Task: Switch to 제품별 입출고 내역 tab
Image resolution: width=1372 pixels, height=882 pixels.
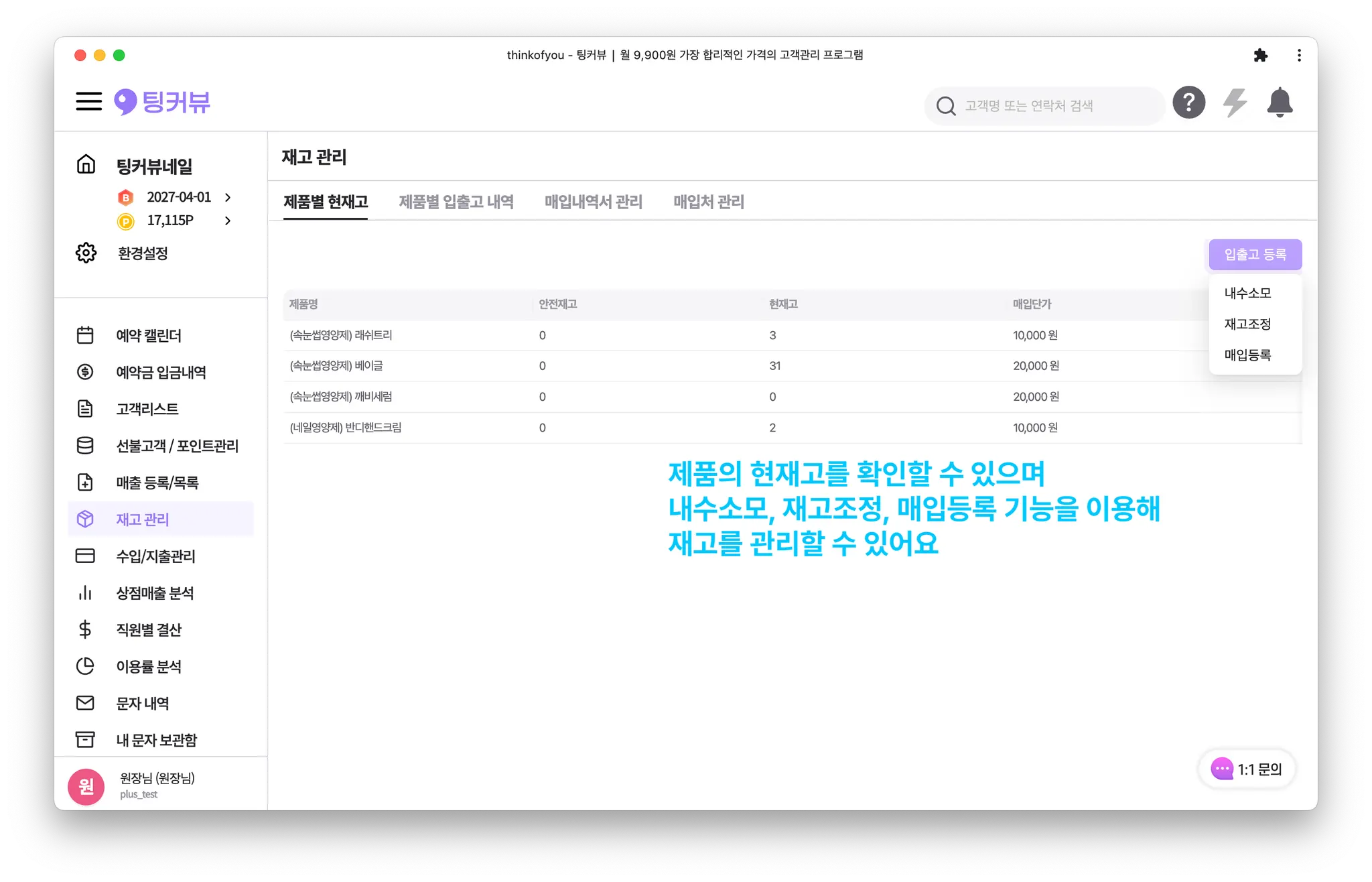Action: click(456, 202)
